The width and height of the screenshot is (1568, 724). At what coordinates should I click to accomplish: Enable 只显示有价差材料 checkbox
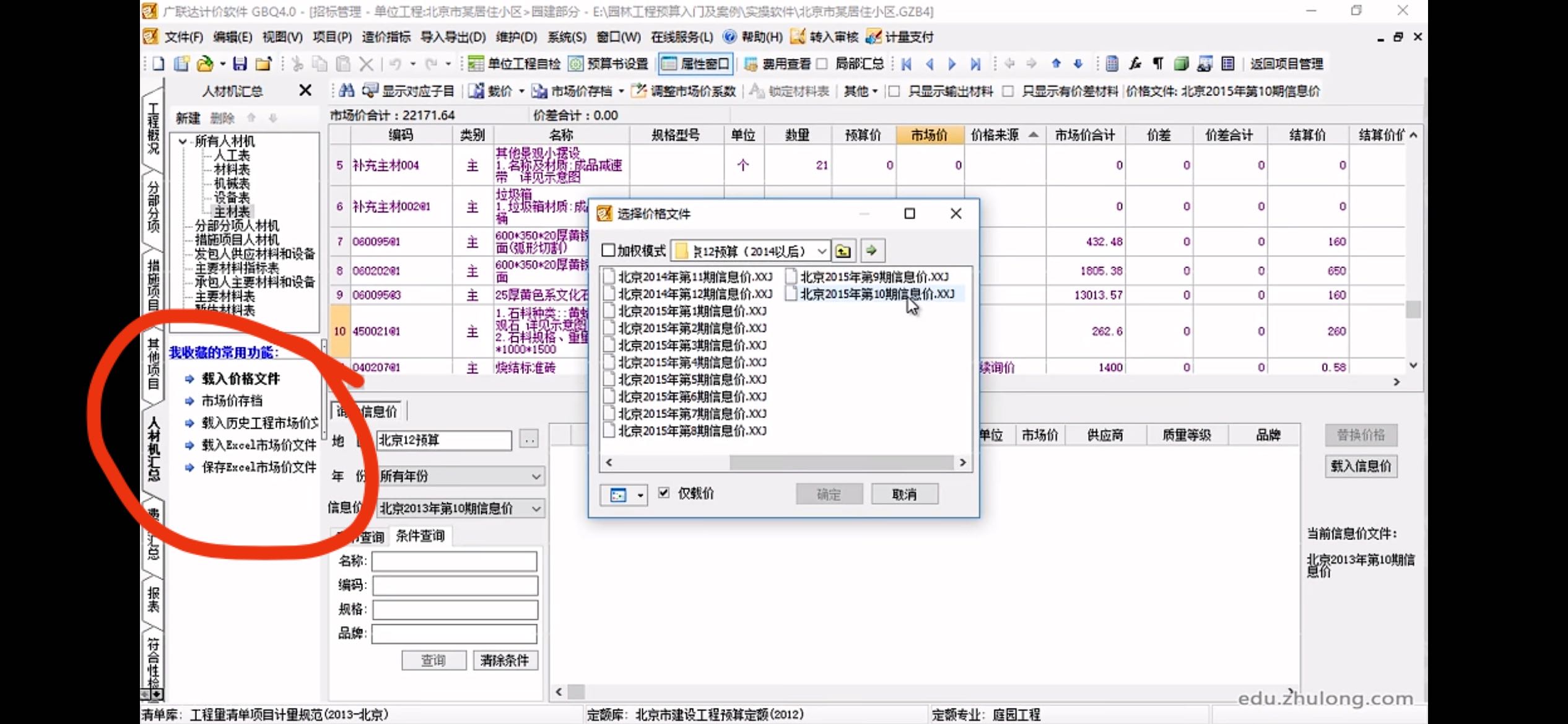pos(1008,91)
